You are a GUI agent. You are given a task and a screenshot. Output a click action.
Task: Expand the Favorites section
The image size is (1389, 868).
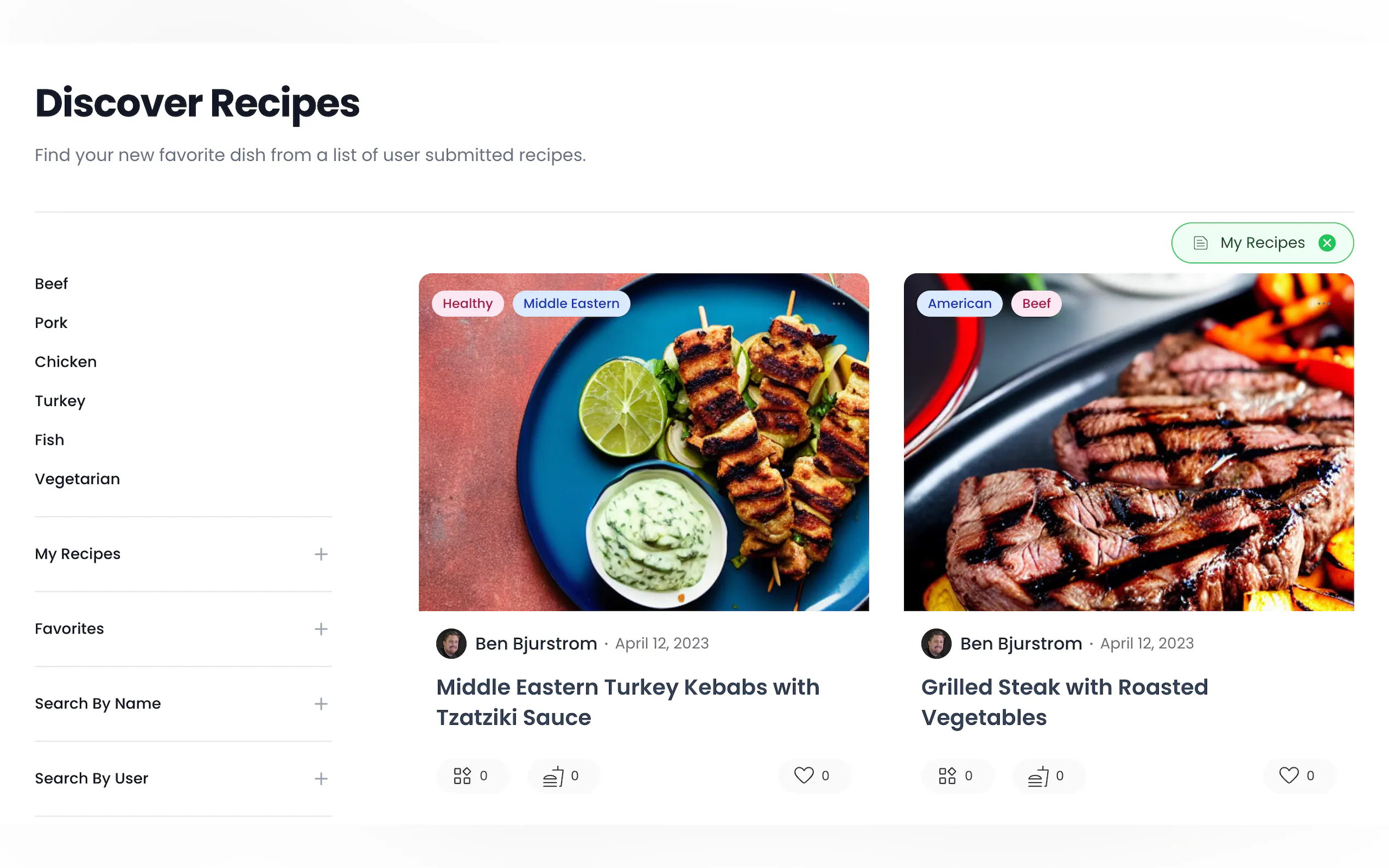[x=321, y=629]
